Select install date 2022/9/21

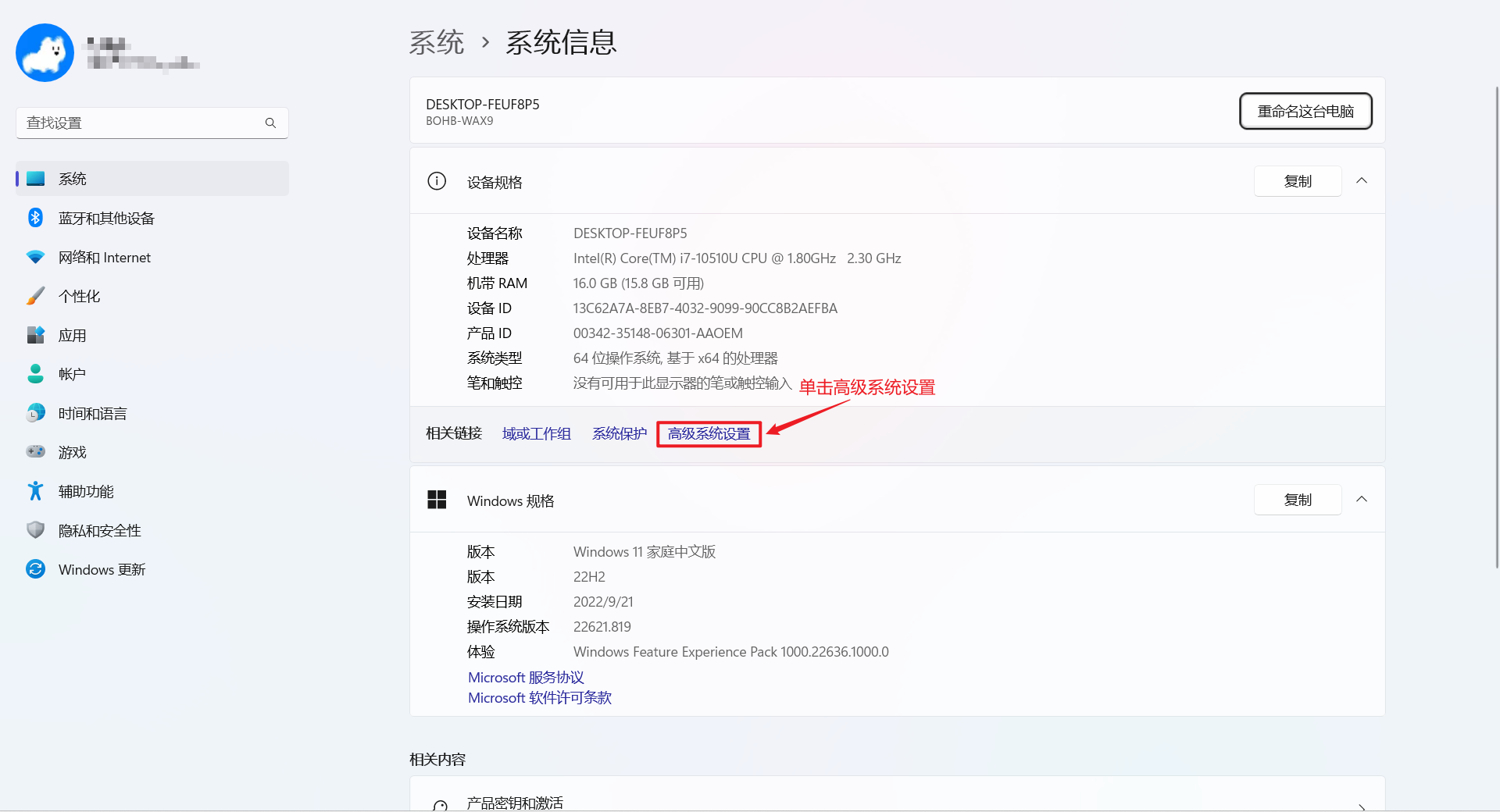603,602
